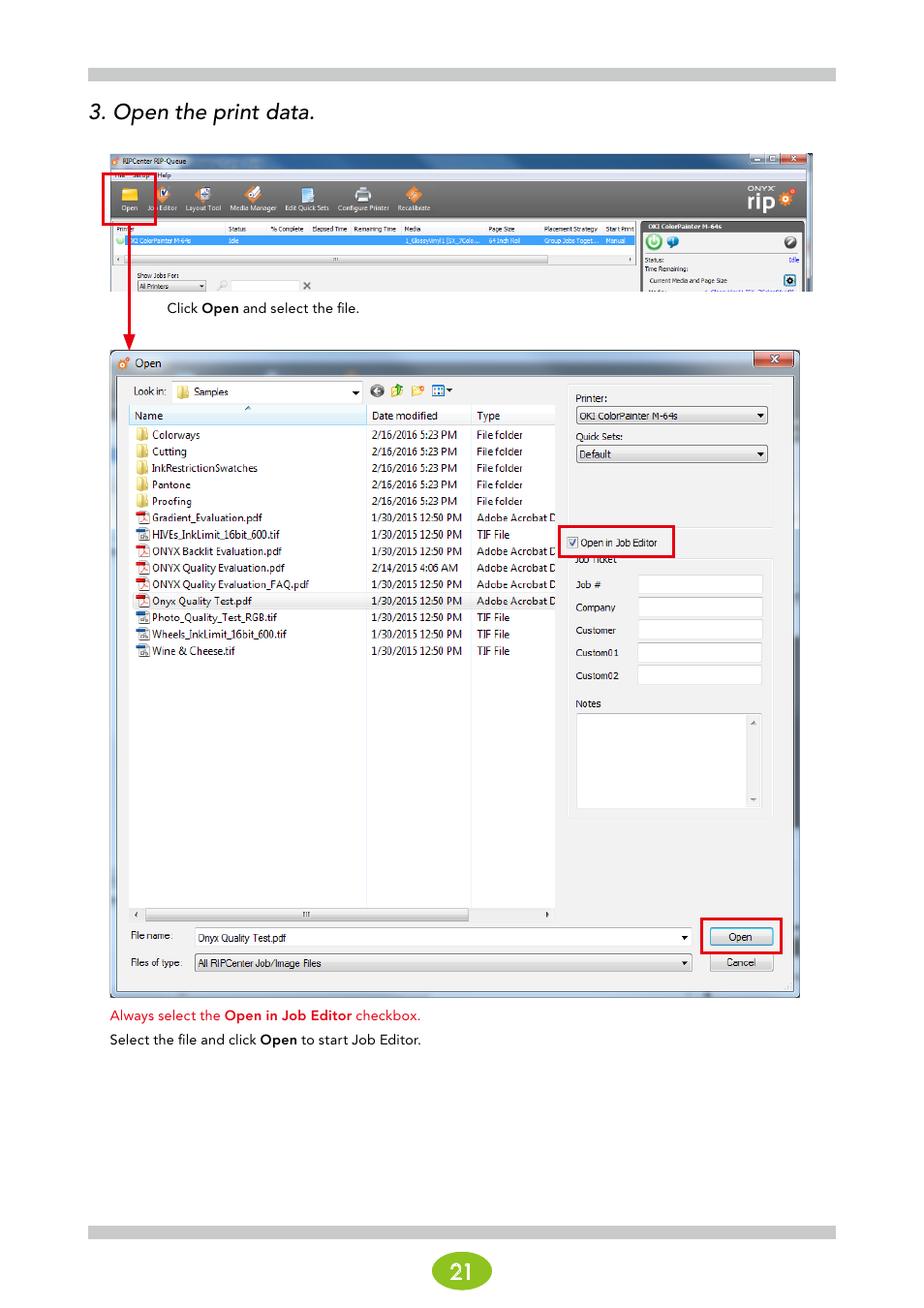Viewport: 924px width, 1308px height.
Task: Click the green printer power icon
Action: pyautogui.click(x=654, y=242)
